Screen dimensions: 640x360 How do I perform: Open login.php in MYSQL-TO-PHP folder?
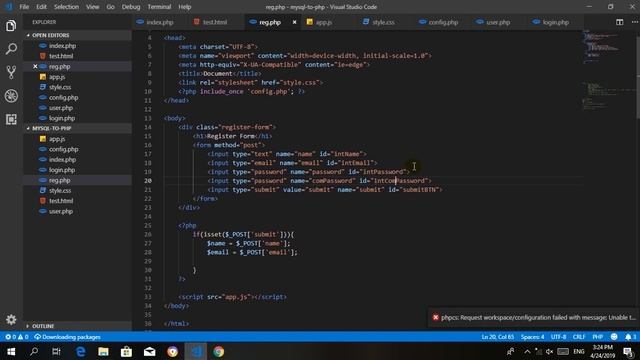pos(78,170)
